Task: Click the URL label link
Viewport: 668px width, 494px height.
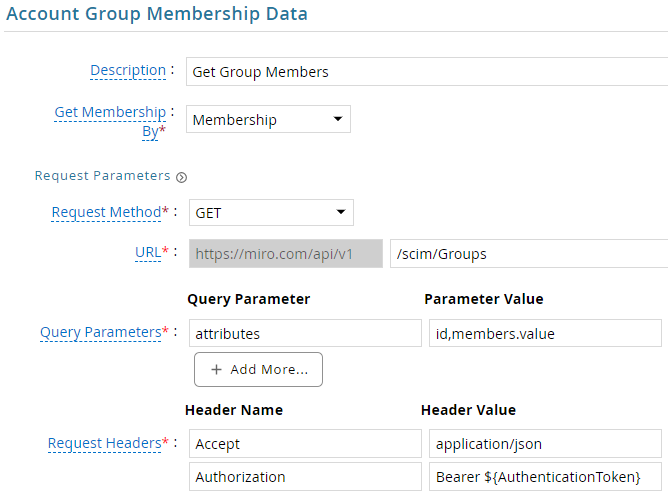Action: pyautogui.click(x=148, y=253)
